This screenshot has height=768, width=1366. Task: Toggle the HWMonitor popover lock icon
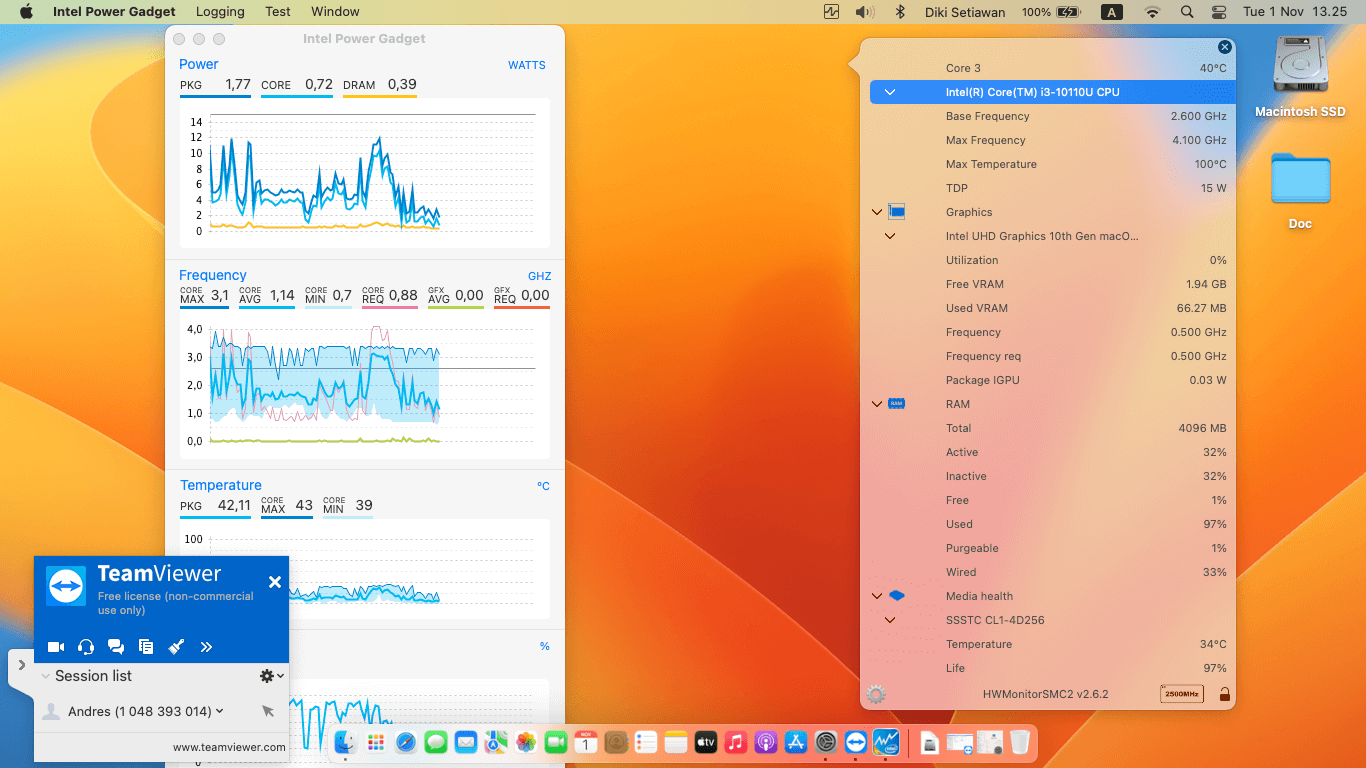(x=1224, y=694)
